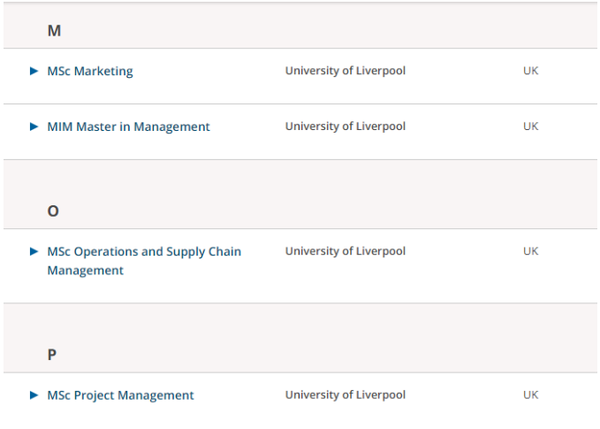600x429 pixels.
Task: Expand the MSc Marketing row arrow
Action: point(34,71)
